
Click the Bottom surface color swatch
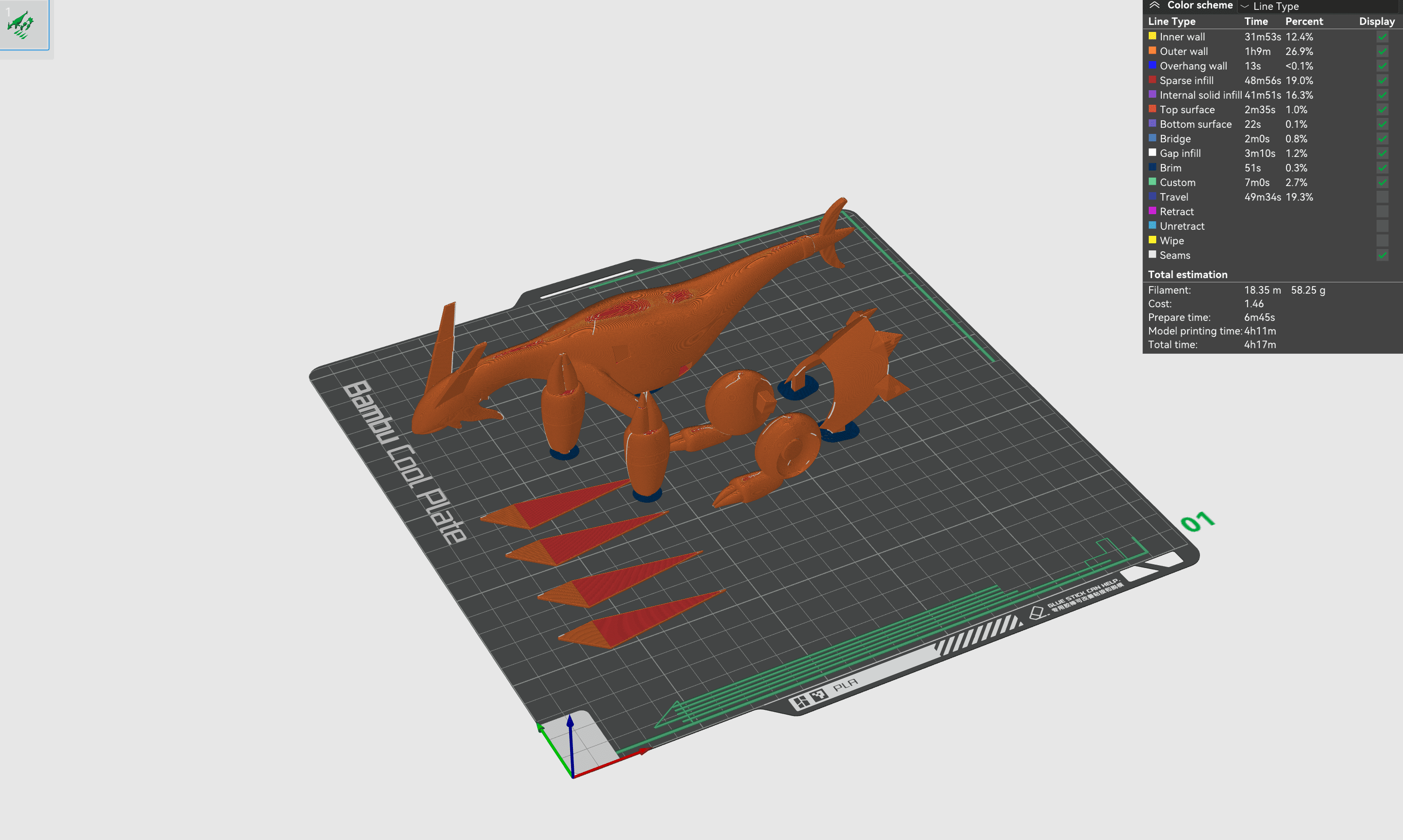pyautogui.click(x=1152, y=123)
